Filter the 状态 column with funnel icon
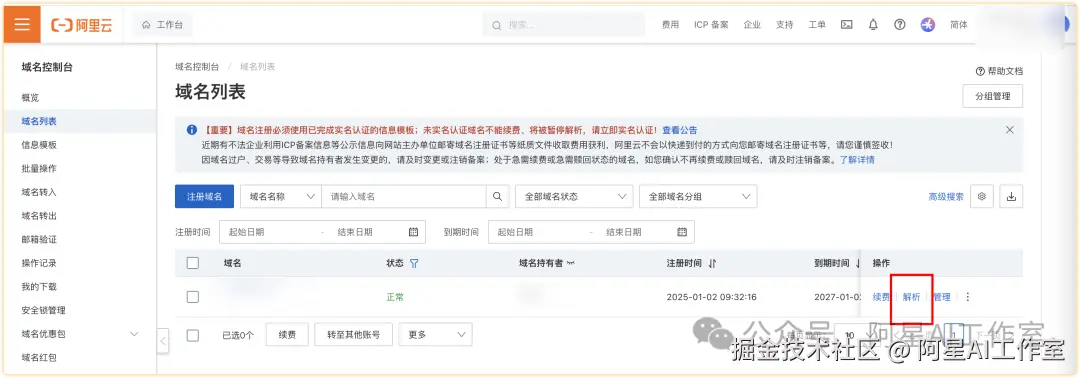1080x378 pixels. click(x=414, y=263)
